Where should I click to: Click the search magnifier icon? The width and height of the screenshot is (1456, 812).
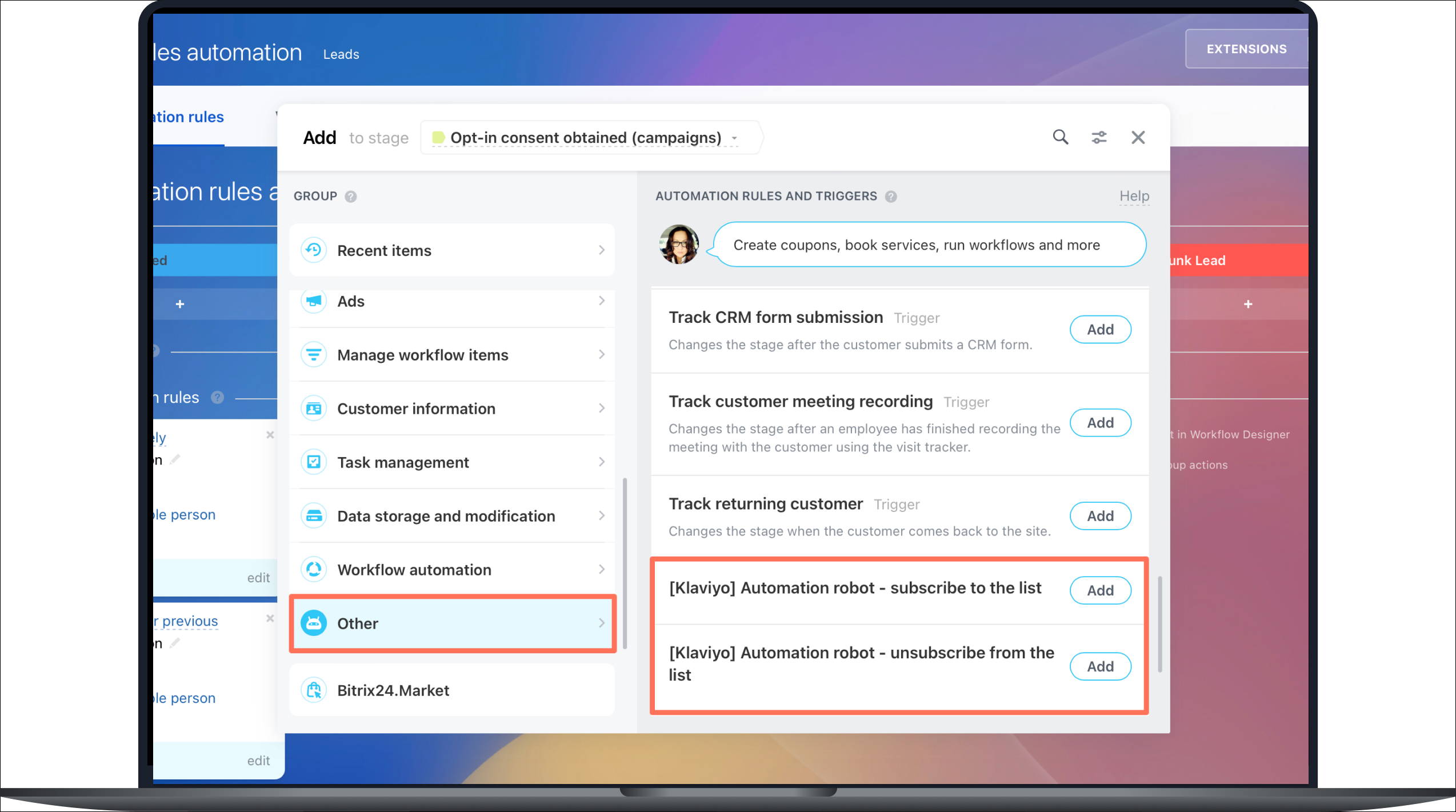[1060, 137]
